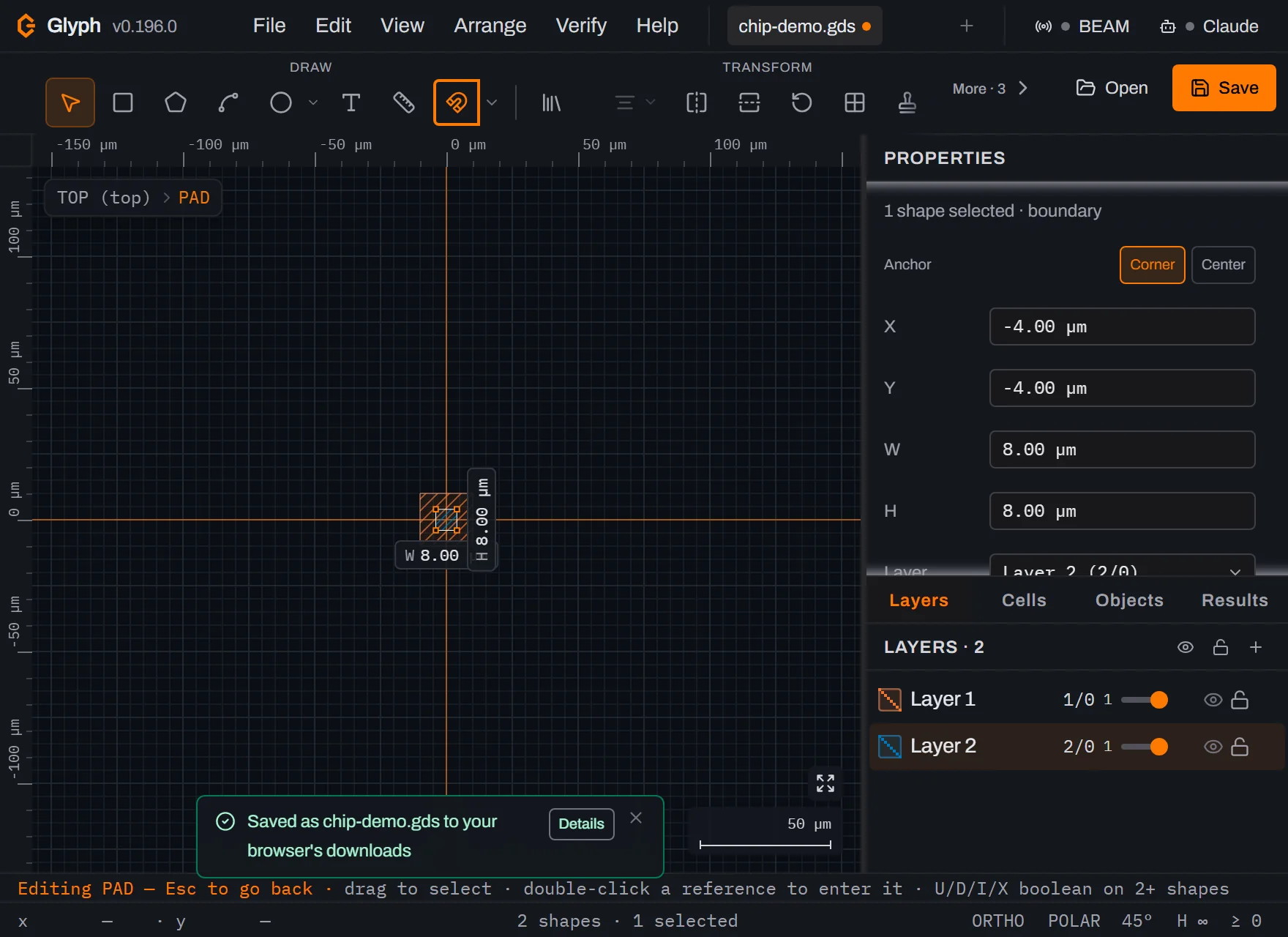Image resolution: width=1288 pixels, height=937 pixels.
Task: Click the array grid transform icon
Action: point(855,102)
